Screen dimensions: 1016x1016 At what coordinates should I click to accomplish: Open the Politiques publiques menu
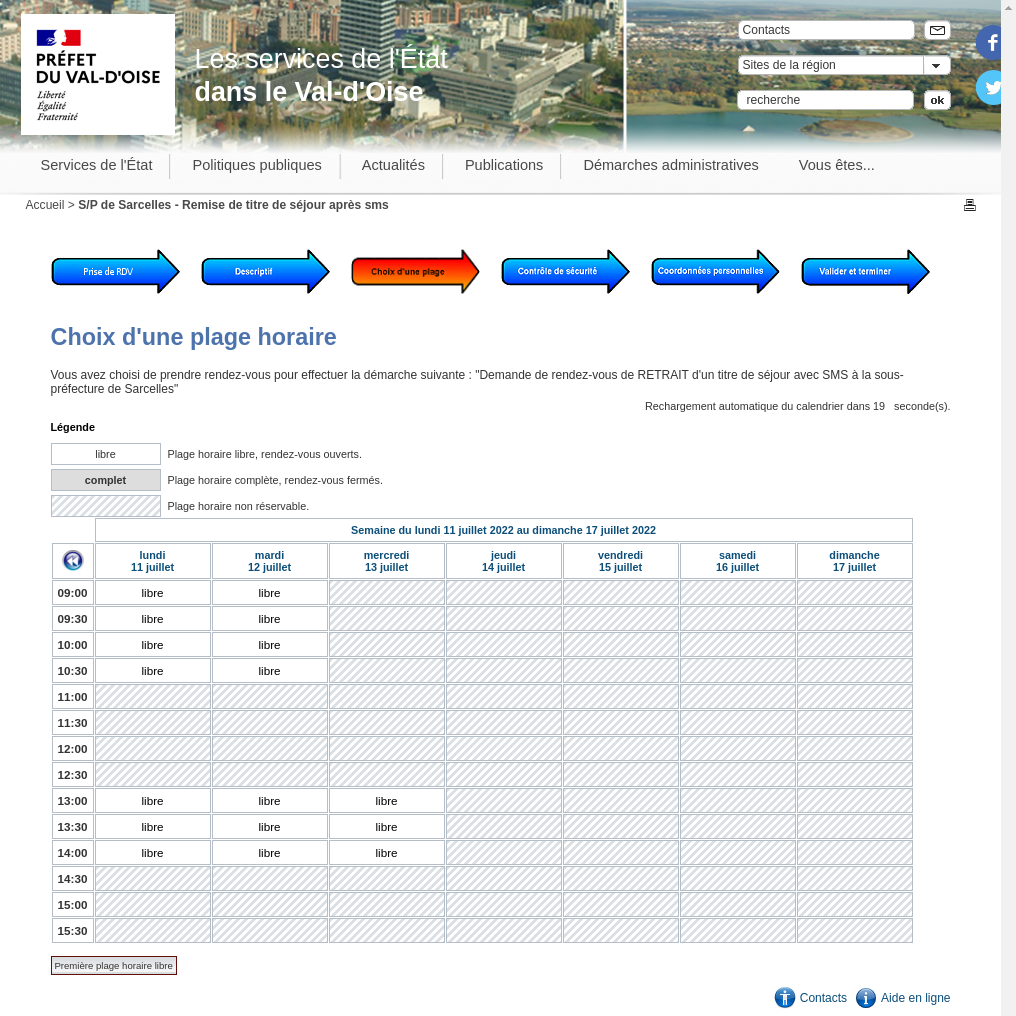coord(257,165)
